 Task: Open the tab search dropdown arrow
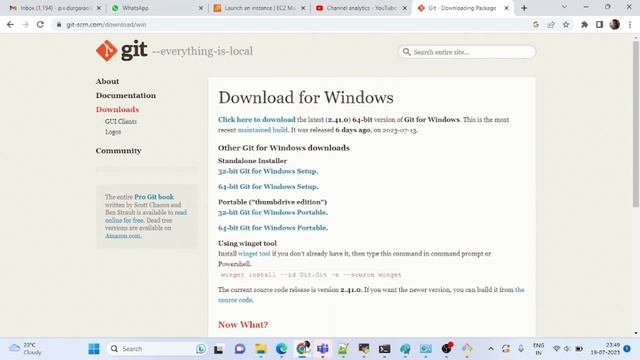pyautogui.click(x=564, y=7)
